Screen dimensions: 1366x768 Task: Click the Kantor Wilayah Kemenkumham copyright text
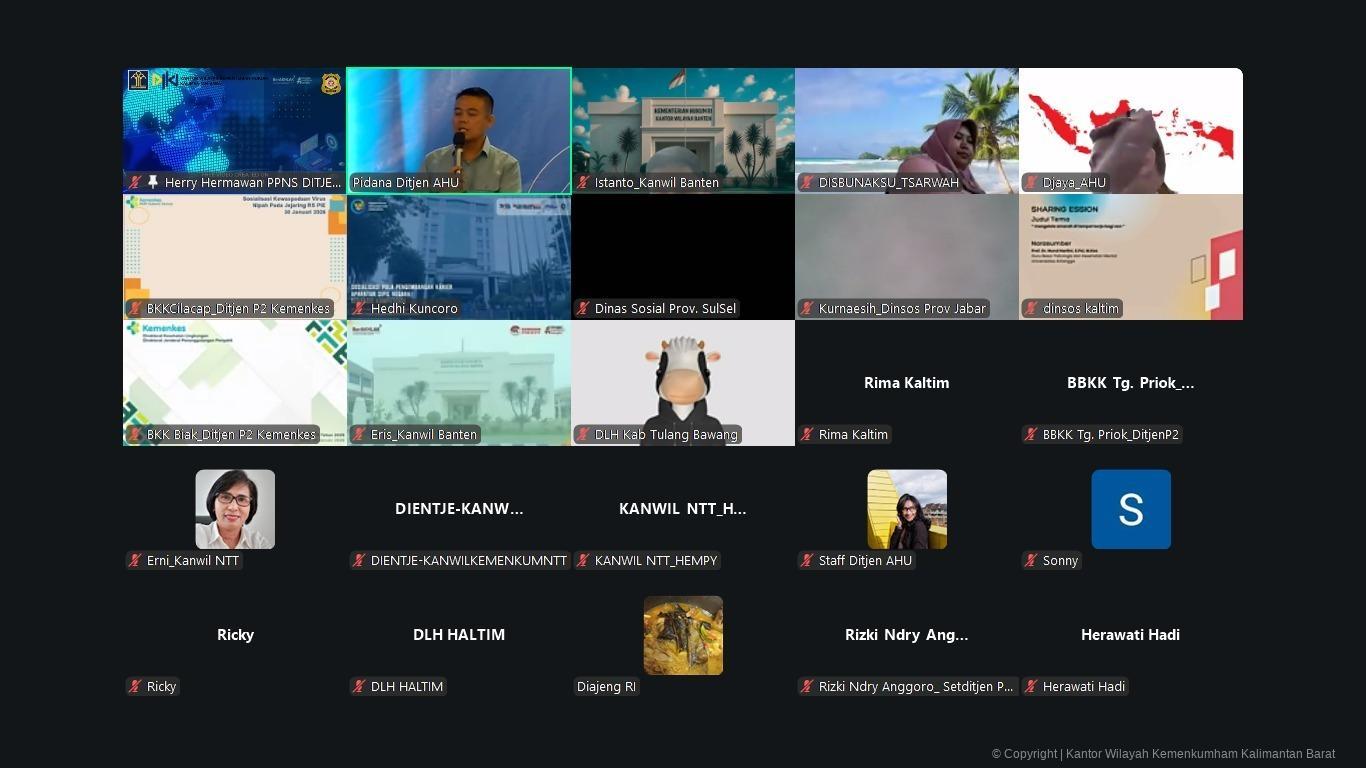(x=1163, y=754)
